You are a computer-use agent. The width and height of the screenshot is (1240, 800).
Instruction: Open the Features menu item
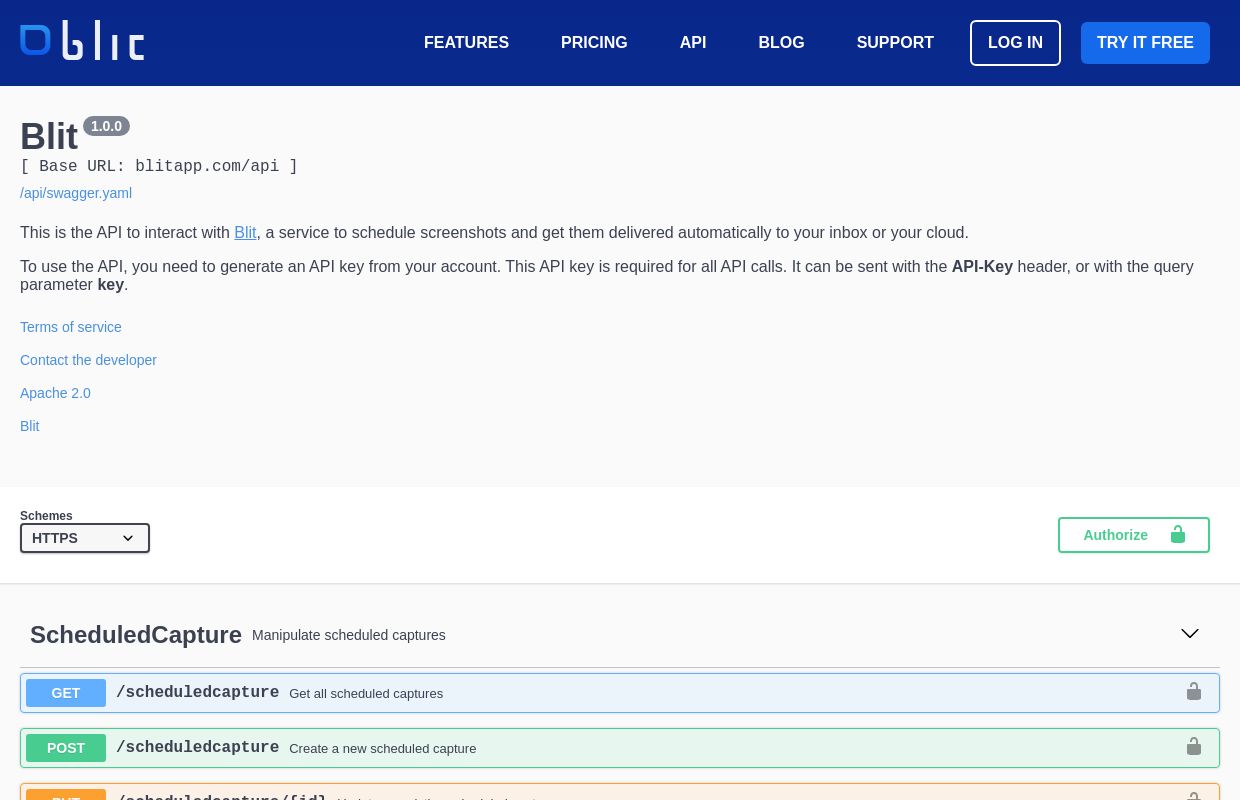[x=466, y=43]
